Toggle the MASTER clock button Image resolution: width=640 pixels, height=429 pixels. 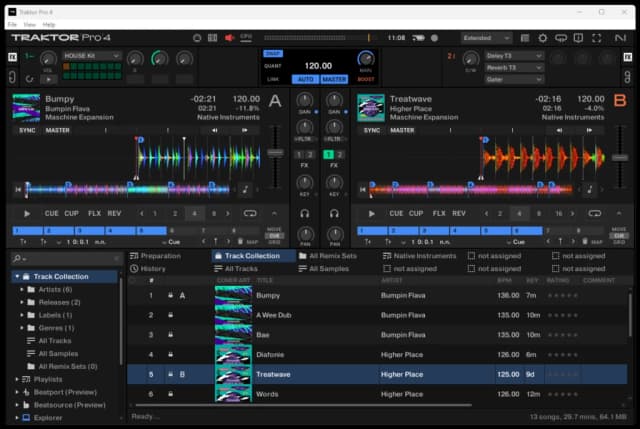[x=334, y=79]
